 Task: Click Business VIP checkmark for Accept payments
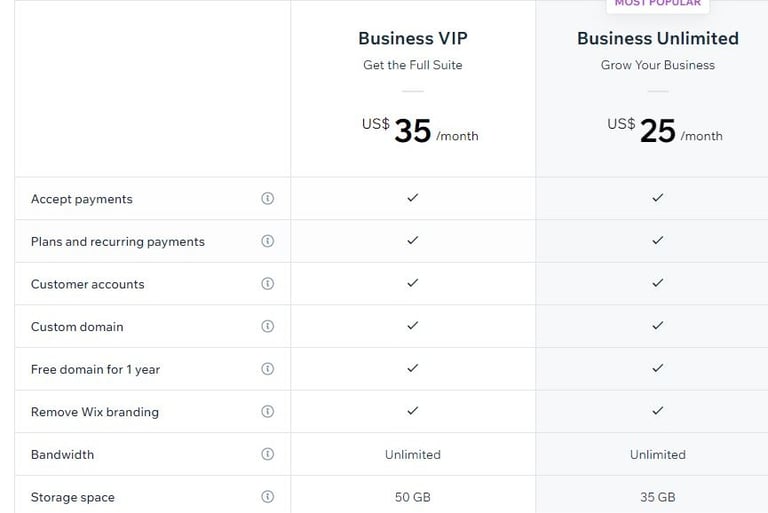412,198
